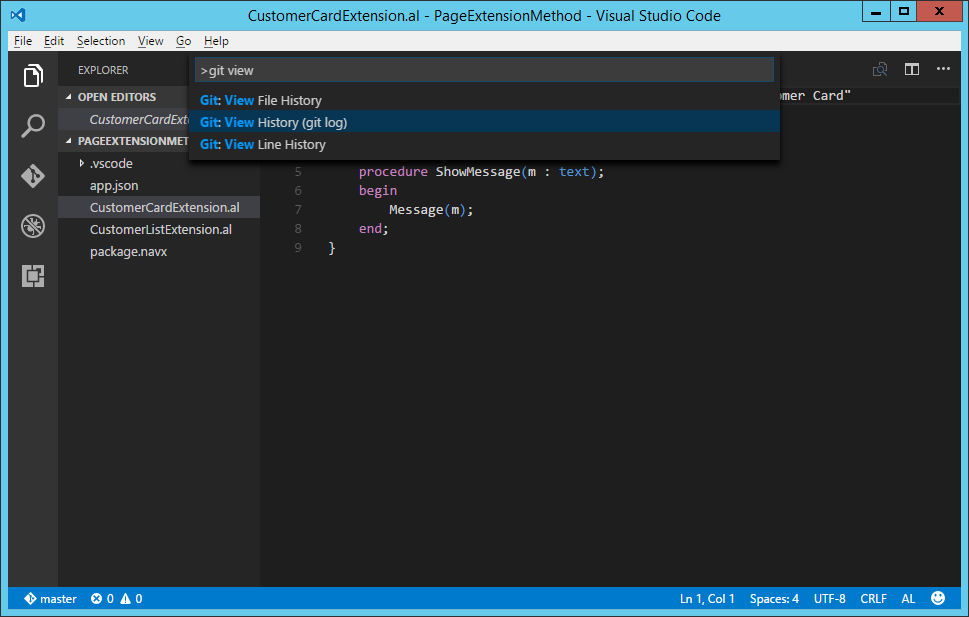The height and width of the screenshot is (617, 969).
Task: Click the Show Preview icon in editor toolbar
Action: tap(880, 69)
